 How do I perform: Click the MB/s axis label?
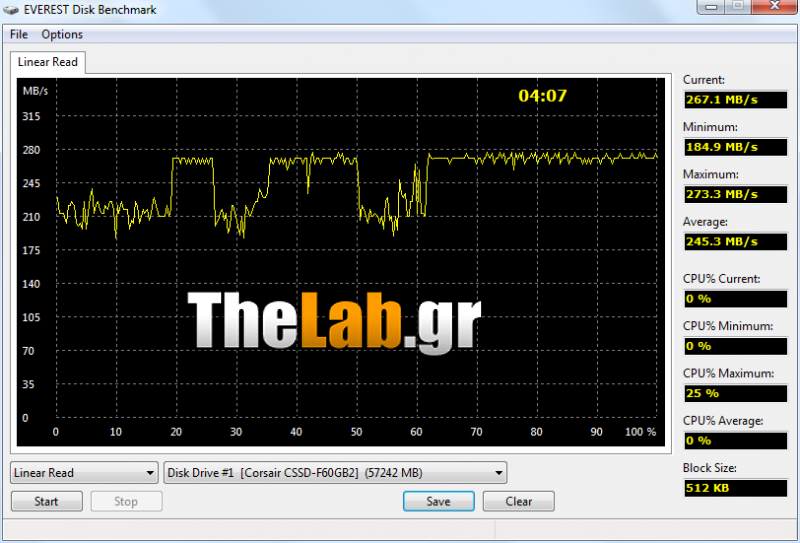point(35,91)
